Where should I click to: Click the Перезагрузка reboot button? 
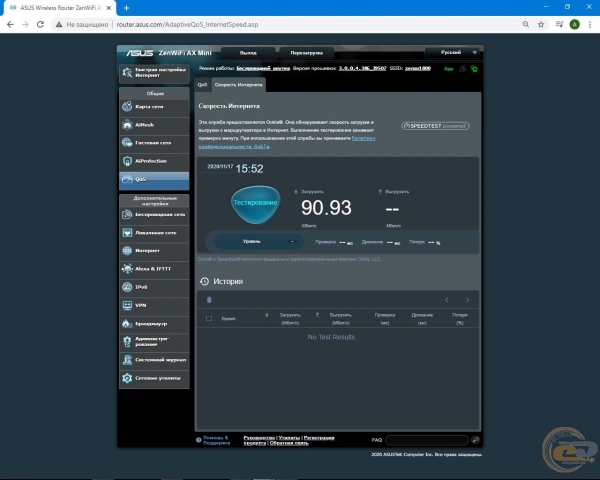click(x=307, y=53)
